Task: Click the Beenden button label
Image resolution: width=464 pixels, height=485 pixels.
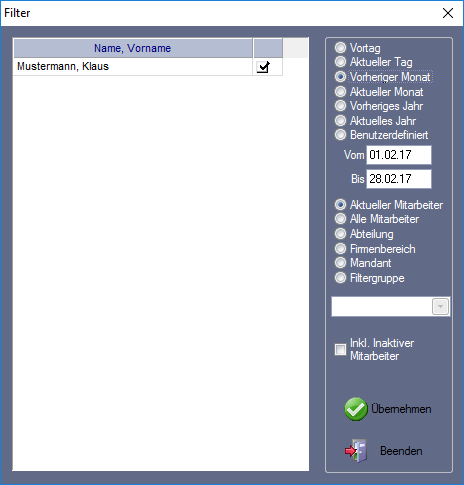Action: coord(401,451)
